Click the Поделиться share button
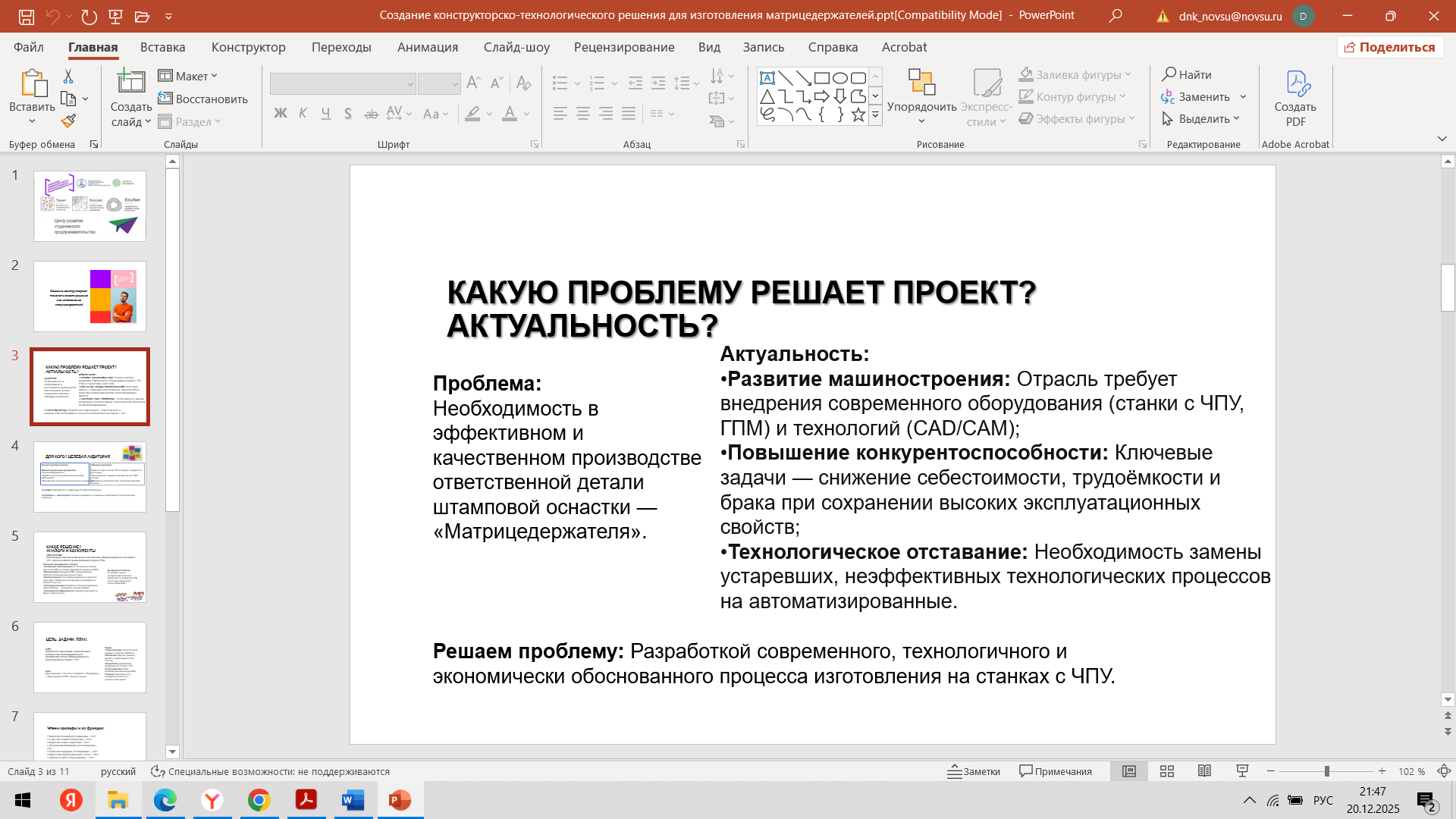1456x819 pixels. [1389, 47]
